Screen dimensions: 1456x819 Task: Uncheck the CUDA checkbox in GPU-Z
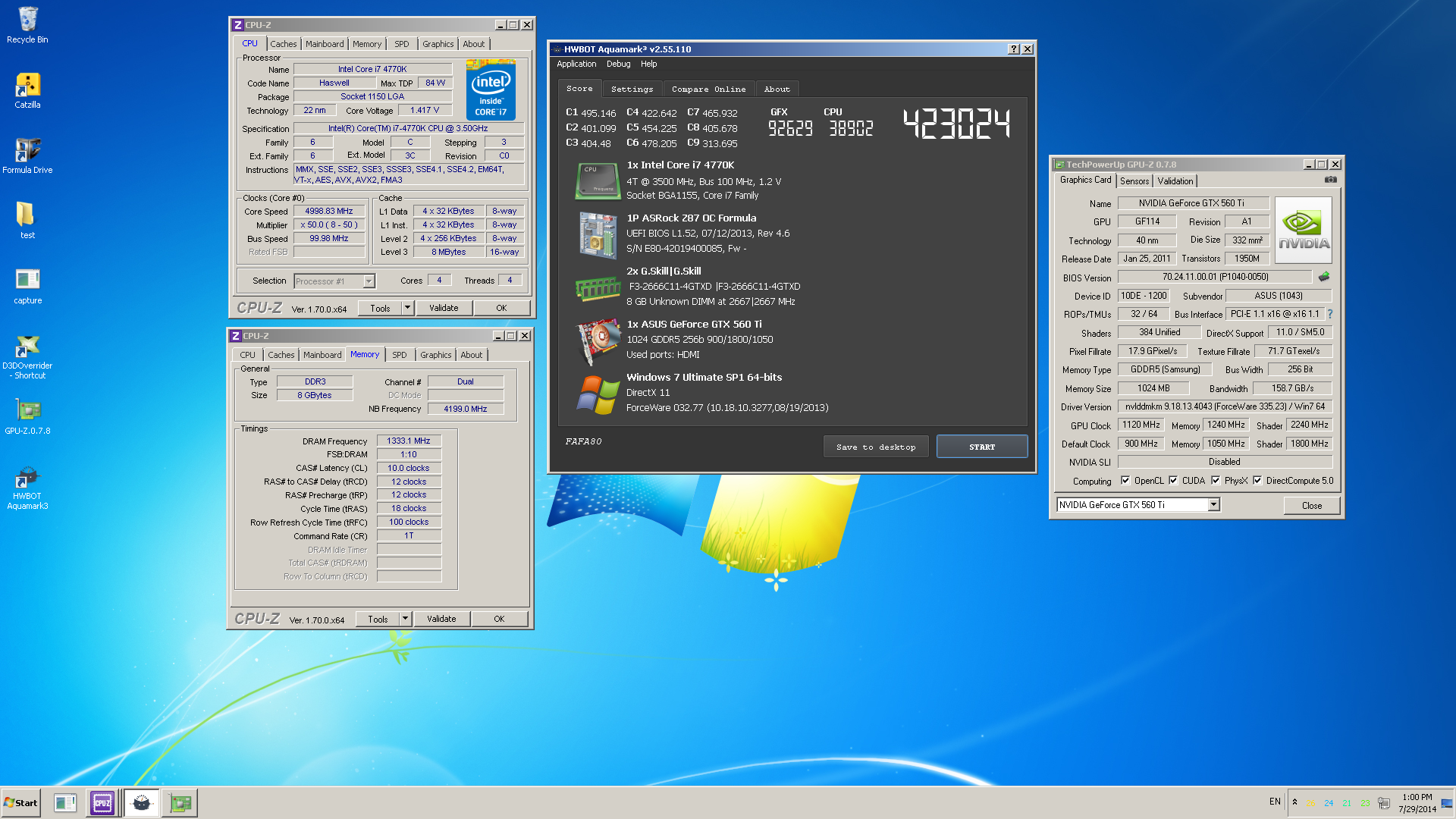1173,480
